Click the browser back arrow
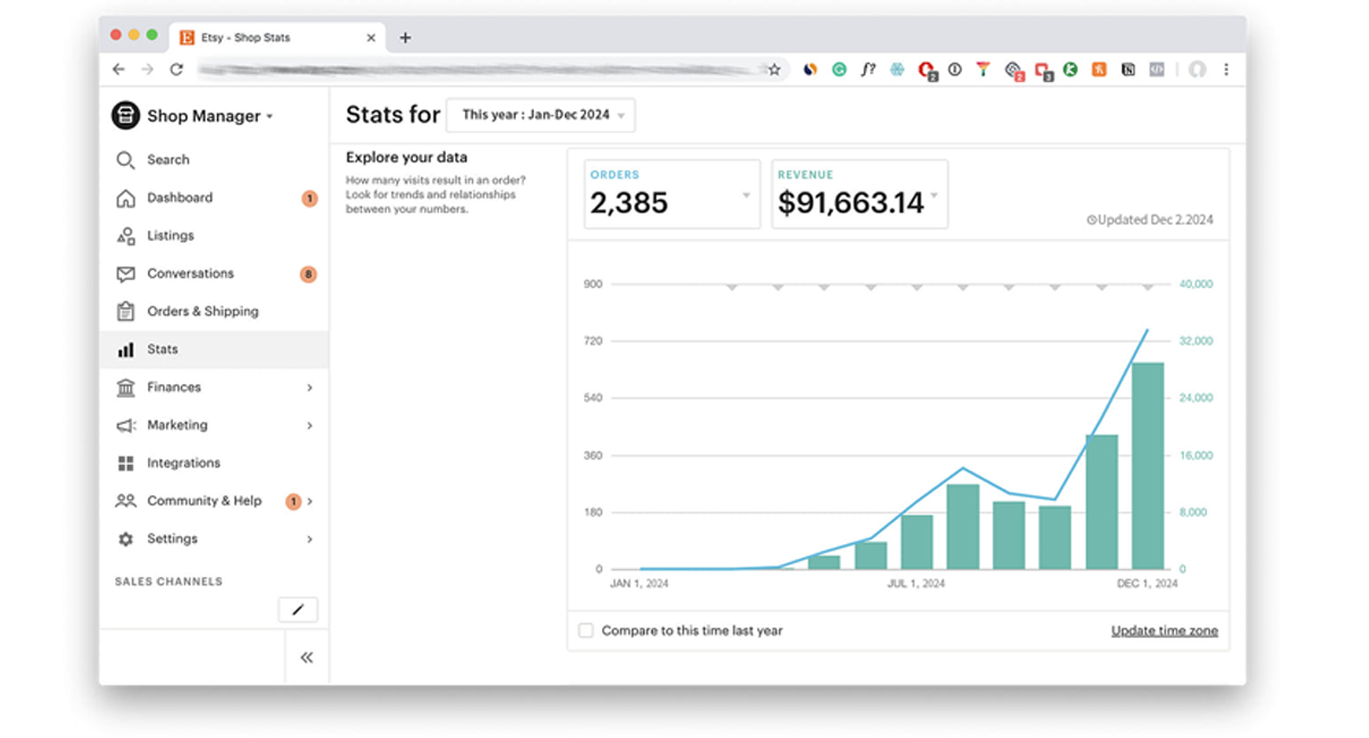Screen dimensions: 1369x738 (x=119, y=69)
